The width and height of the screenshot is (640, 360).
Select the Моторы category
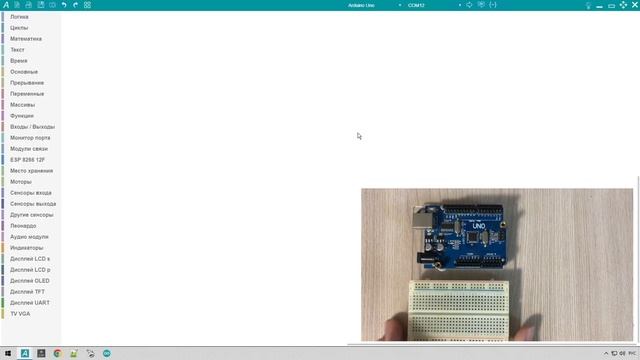tap(21, 182)
